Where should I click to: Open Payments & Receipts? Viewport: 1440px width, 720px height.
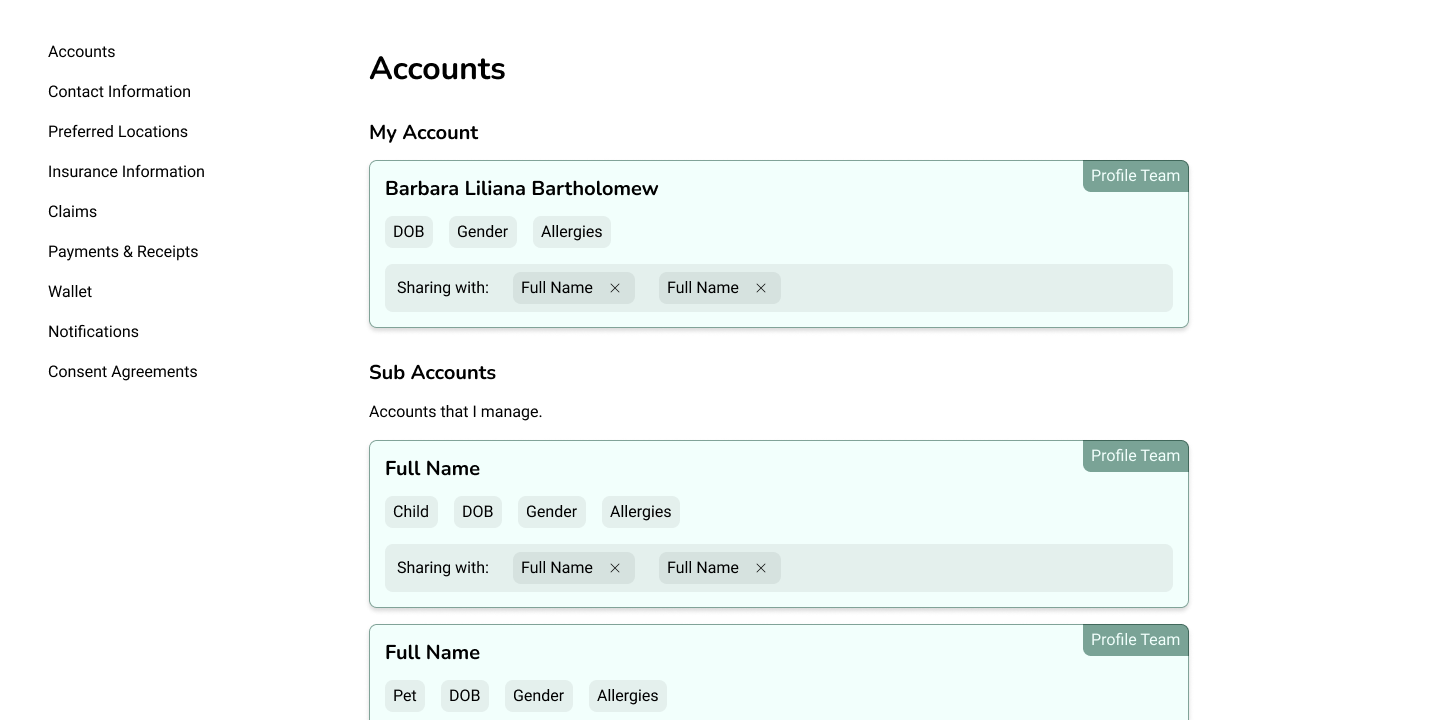(x=123, y=252)
